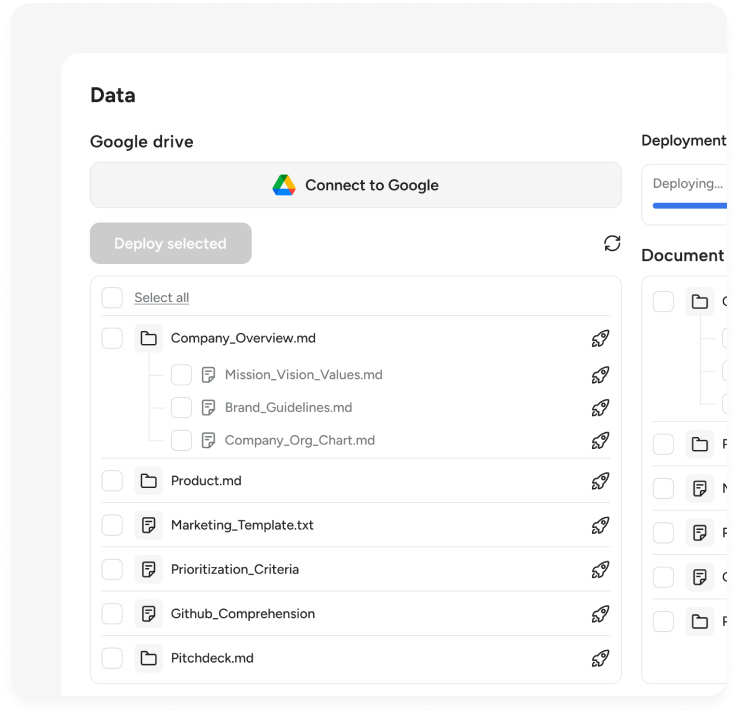This screenshot has height=715, width=738.
Task: Click rocket icon for Product.md
Action: (600, 481)
